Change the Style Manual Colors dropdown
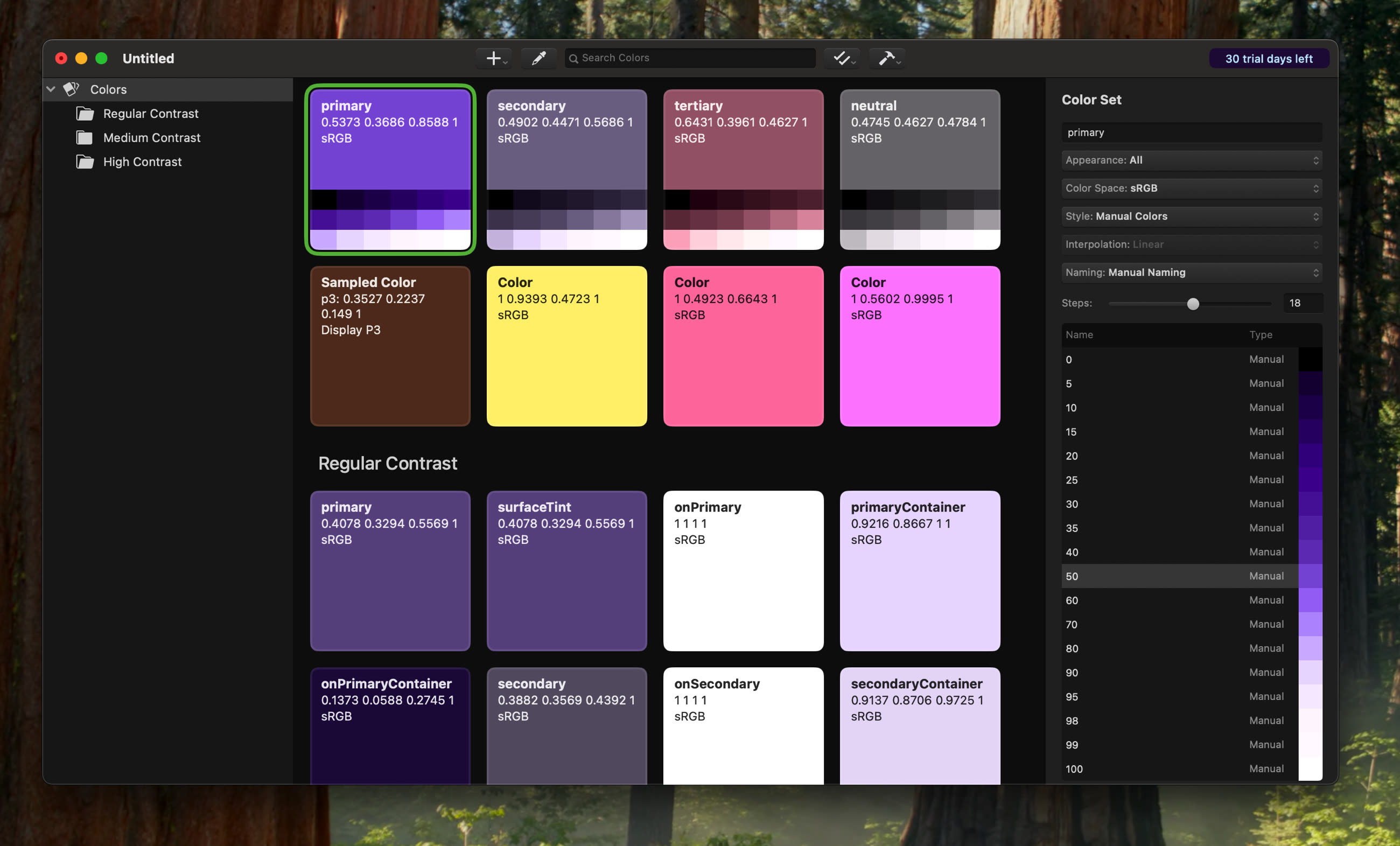 pyautogui.click(x=1192, y=216)
